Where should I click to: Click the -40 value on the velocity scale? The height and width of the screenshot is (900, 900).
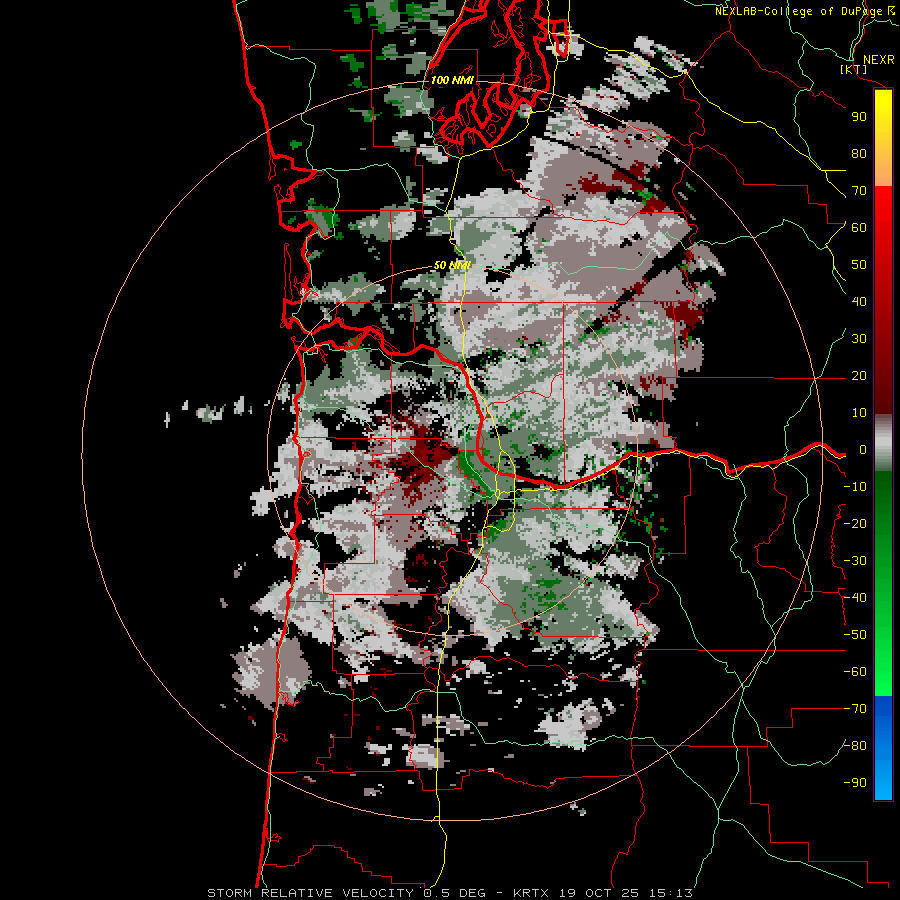point(855,598)
